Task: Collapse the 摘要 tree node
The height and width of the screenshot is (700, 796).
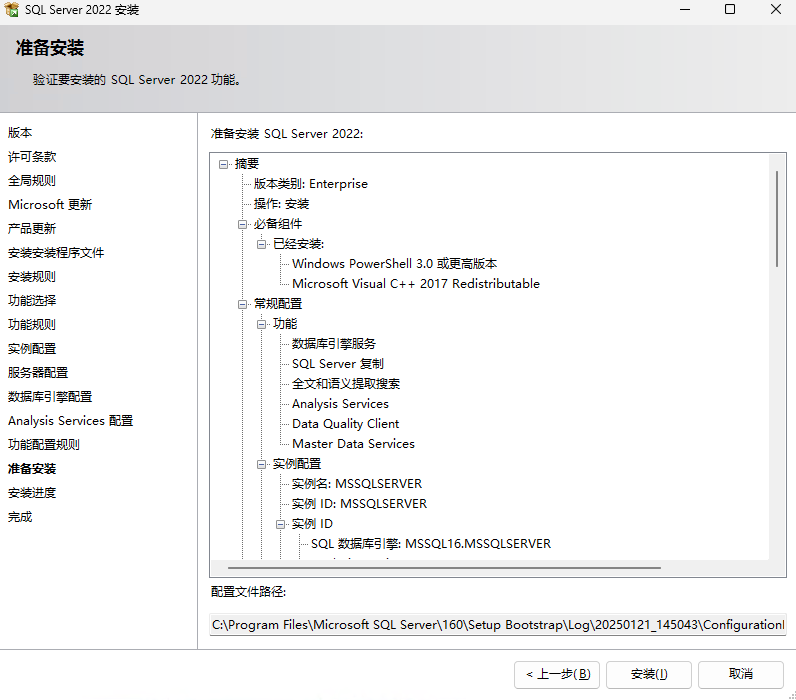Action: (223, 164)
